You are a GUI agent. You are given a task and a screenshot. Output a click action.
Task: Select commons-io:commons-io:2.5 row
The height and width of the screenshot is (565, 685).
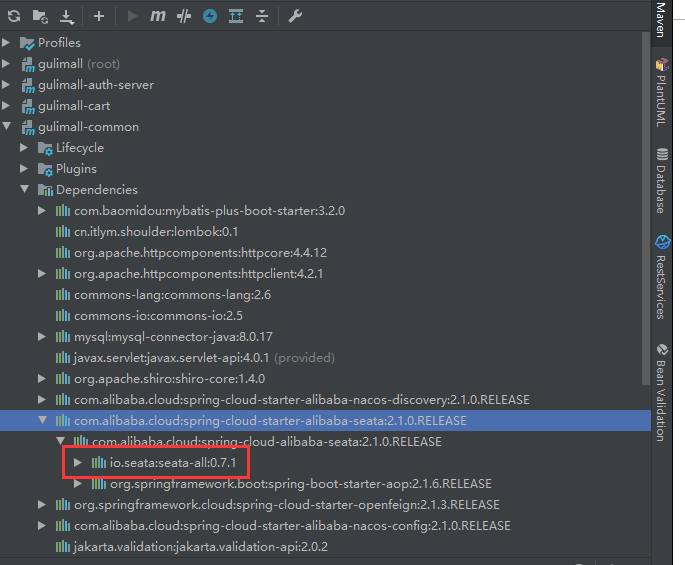[x=325, y=315]
